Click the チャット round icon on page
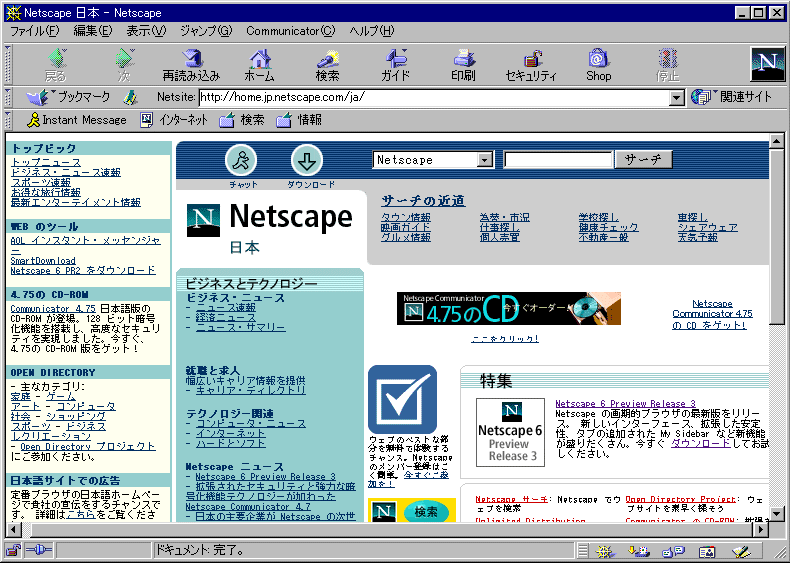The height and width of the screenshot is (563, 790). 241,160
